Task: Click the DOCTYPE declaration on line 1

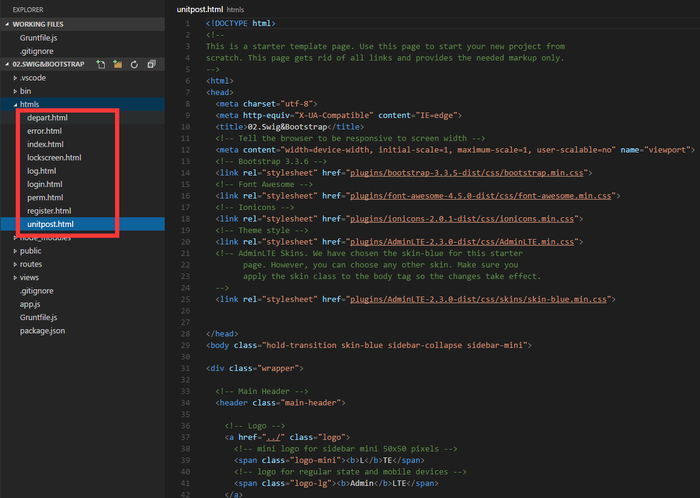Action: [241, 23]
